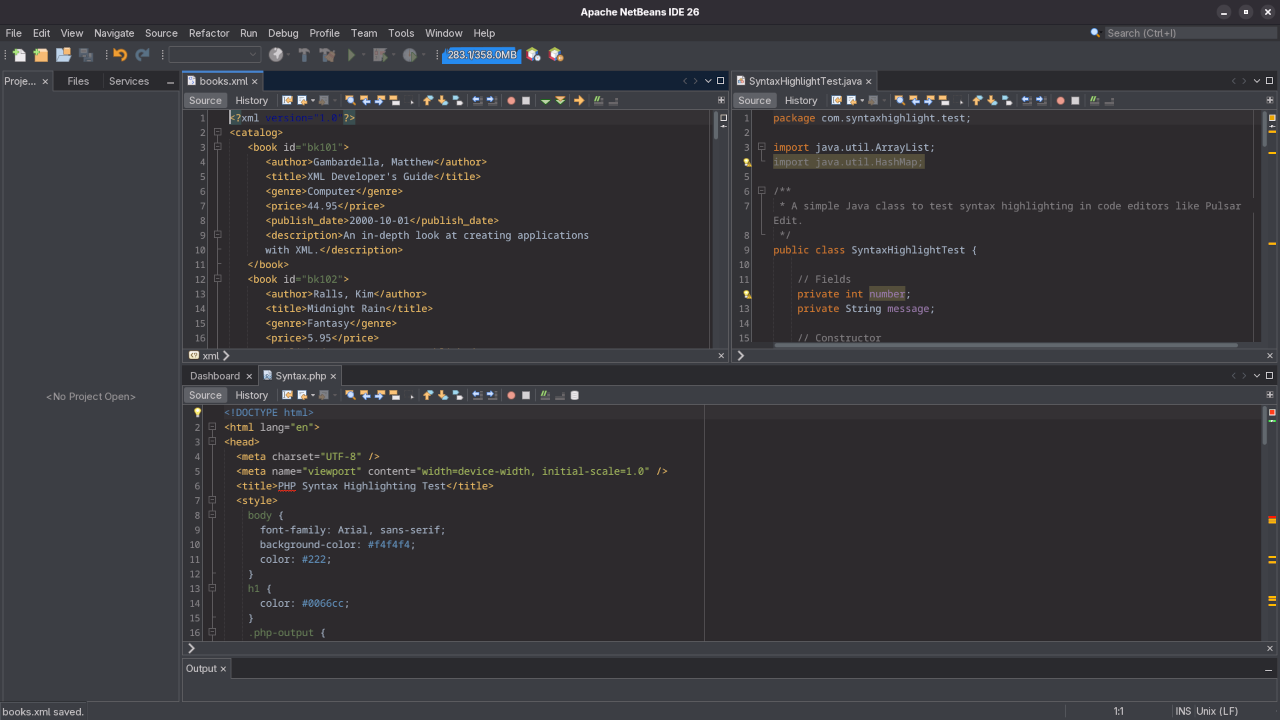Collapse the catalog element fold at line 2

(217, 132)
